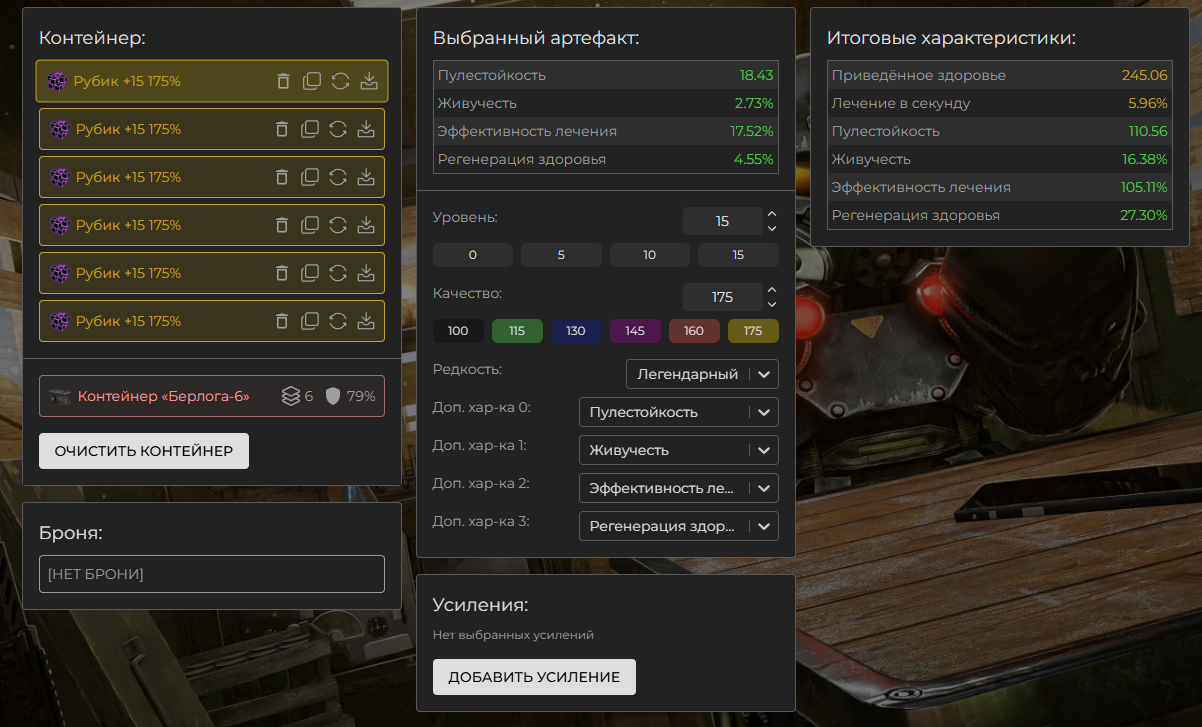Click the trash icon in the fifth Рубик row
1202x727 pixels.
tap(282, 273)
